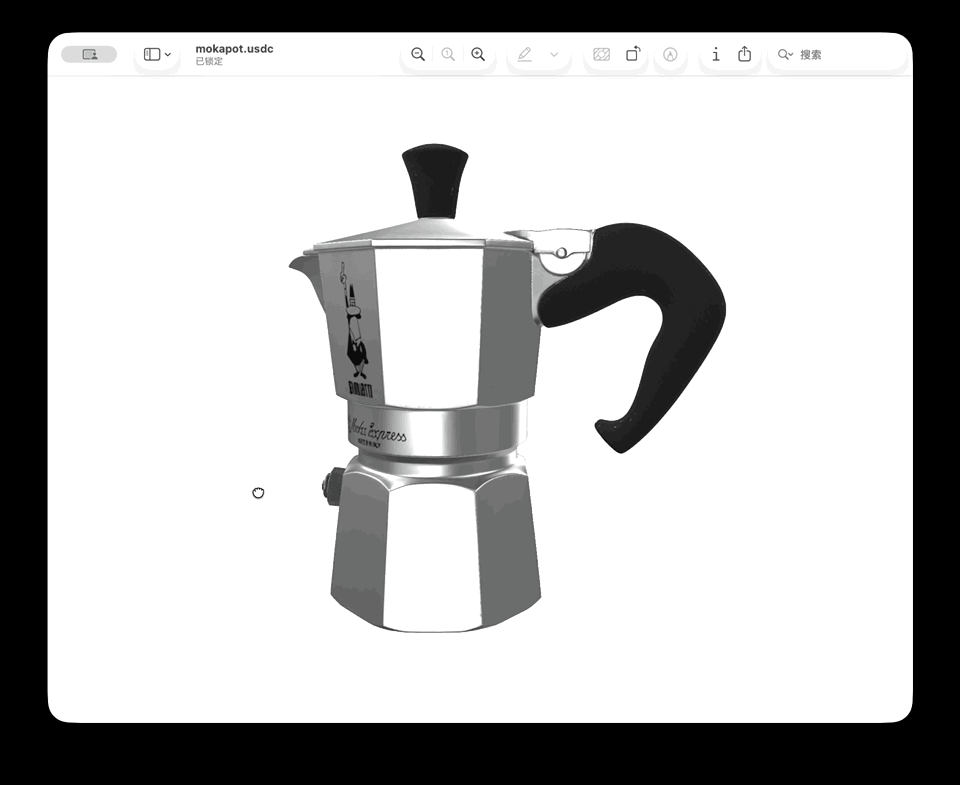Click the zoom out magnifier icon
Viewport: 960px width, 785px height.
(418, 54)
